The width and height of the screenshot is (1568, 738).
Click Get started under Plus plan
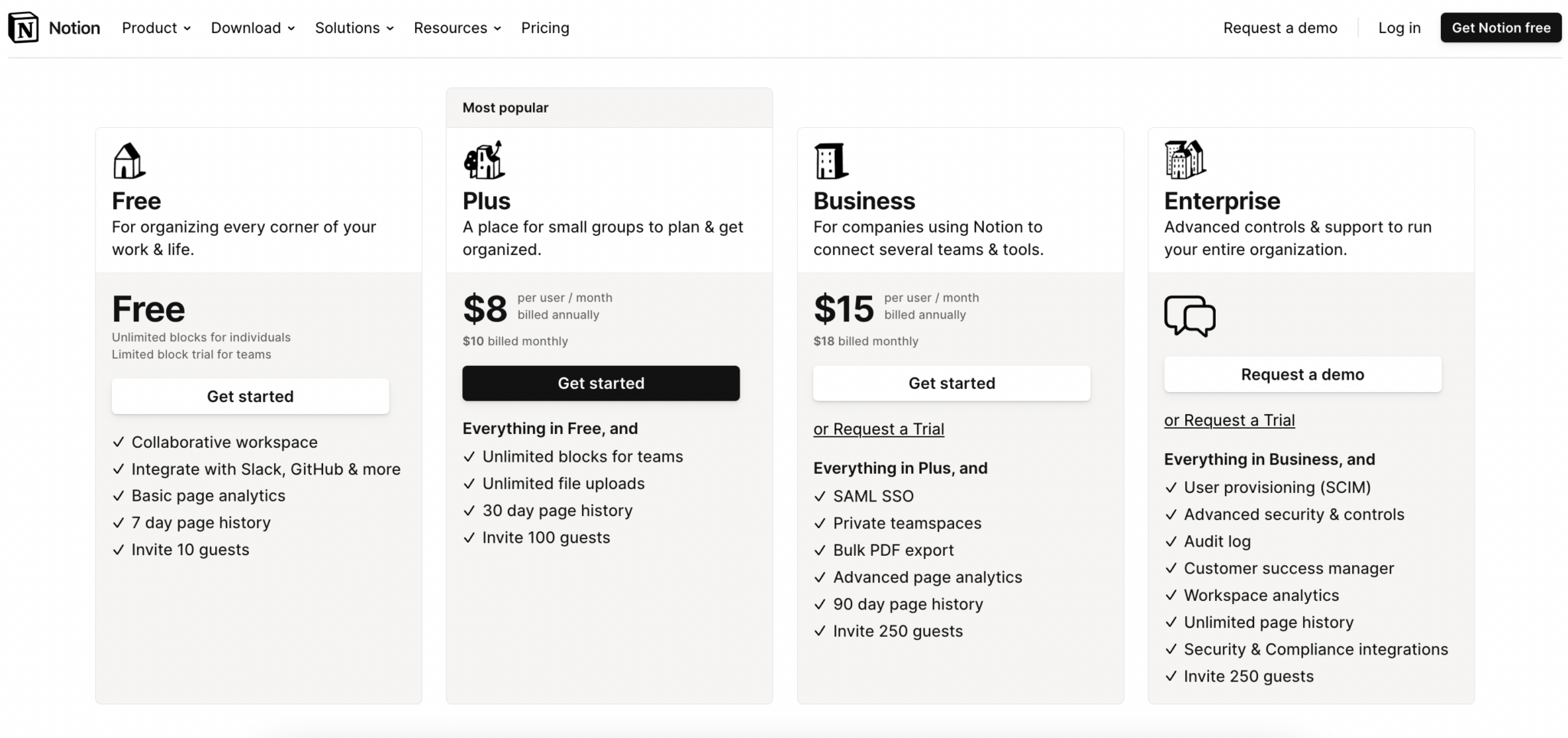tap(600, 383)
